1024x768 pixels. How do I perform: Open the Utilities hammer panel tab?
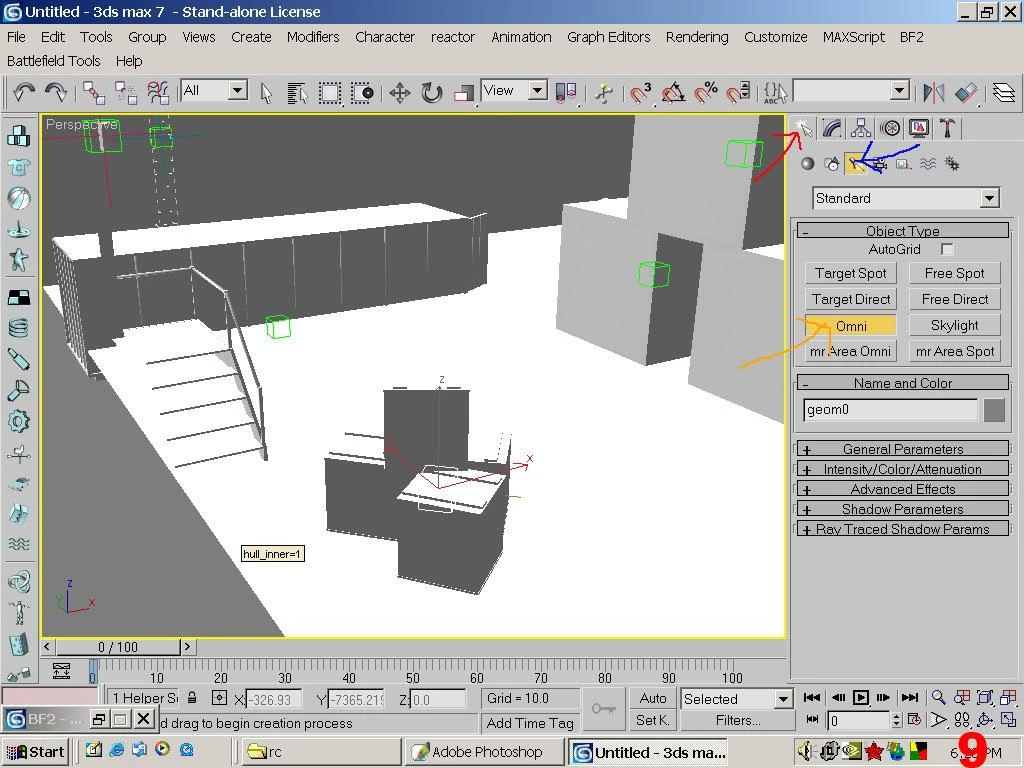pos(947,128)
